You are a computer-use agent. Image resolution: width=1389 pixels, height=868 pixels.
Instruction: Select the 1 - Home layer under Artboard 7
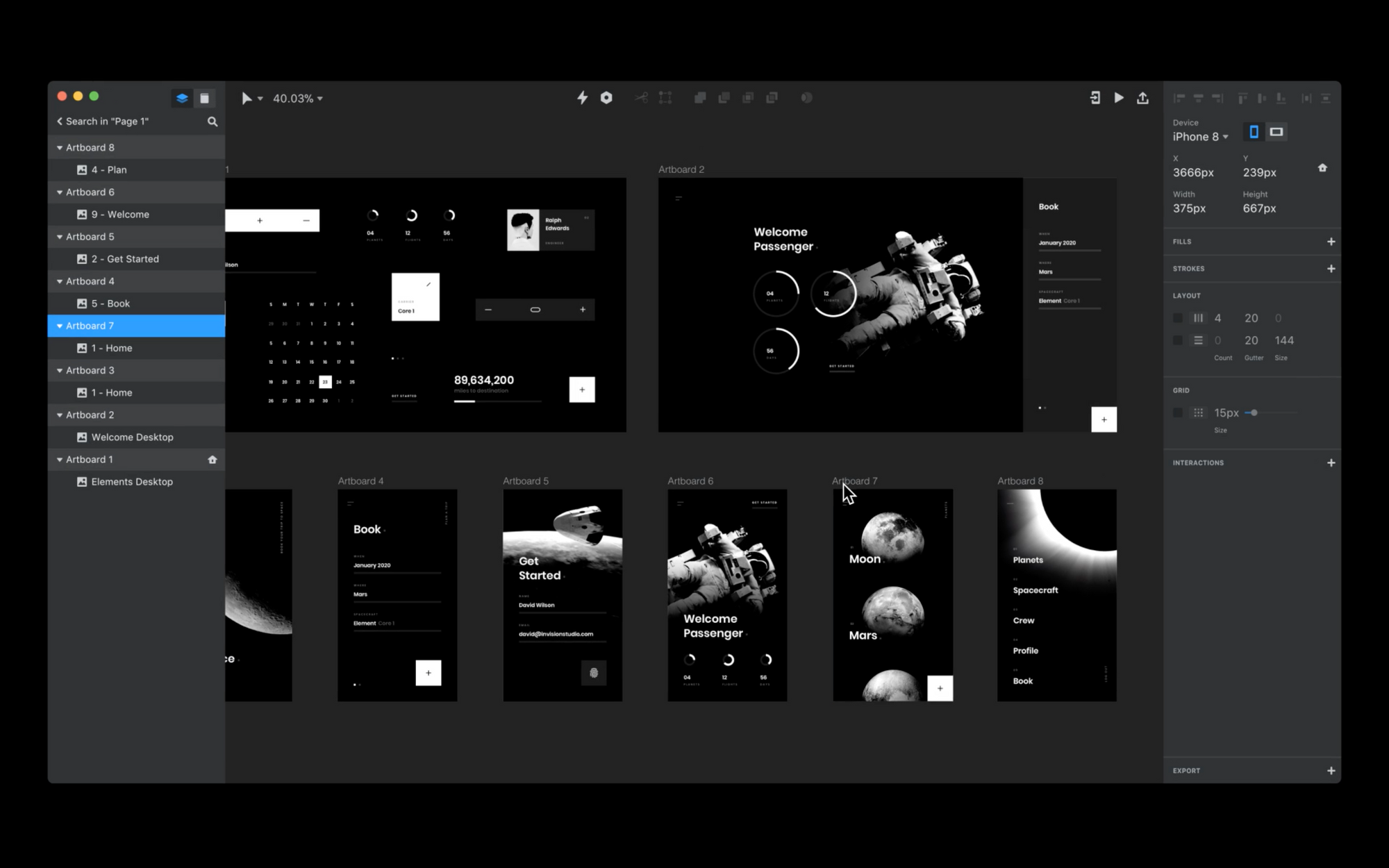[111, 348]
